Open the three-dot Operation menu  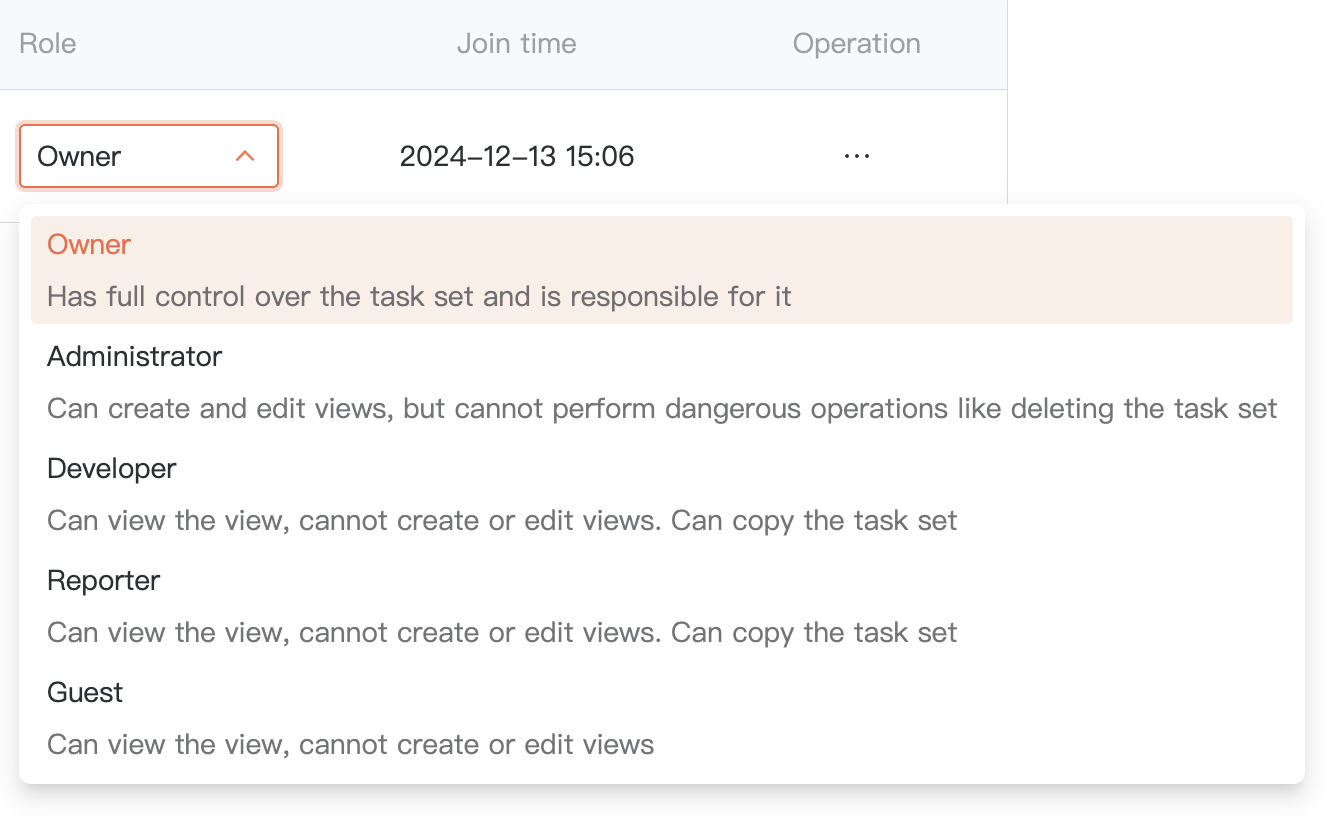point(856,156)
